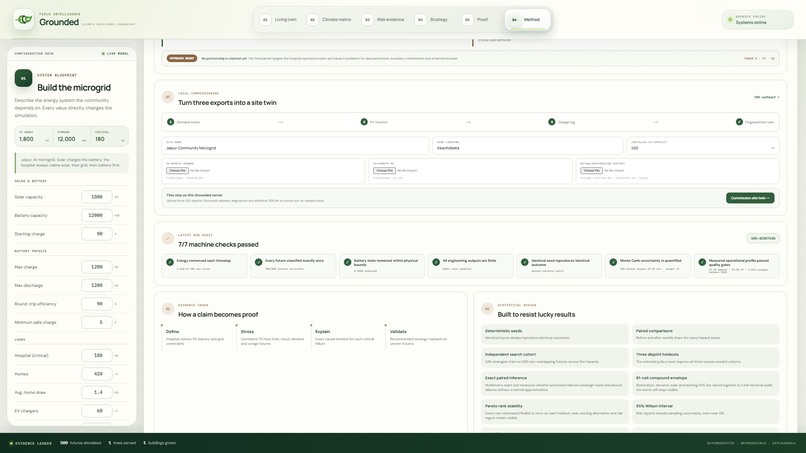The image size is (806, 453).
Task: Edit the Battery capacity value field
Action: click(97, 215)
